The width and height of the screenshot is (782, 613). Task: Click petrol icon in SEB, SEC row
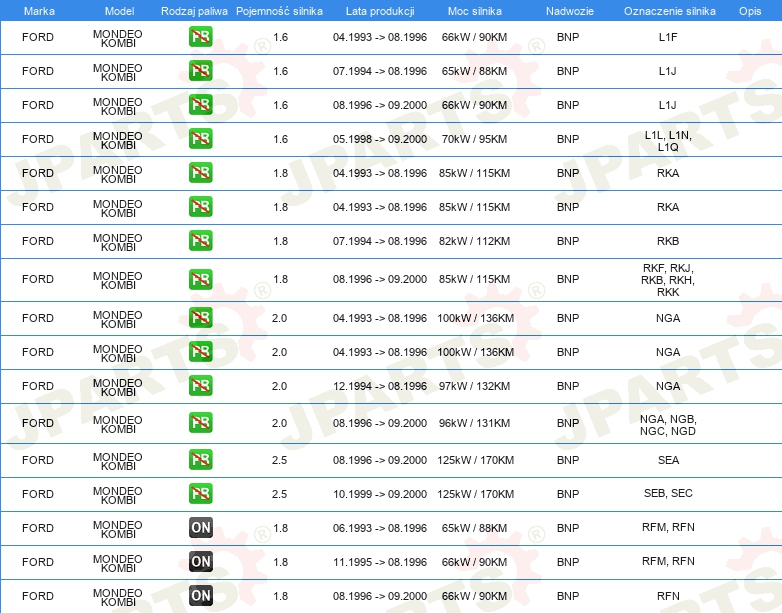200,493
